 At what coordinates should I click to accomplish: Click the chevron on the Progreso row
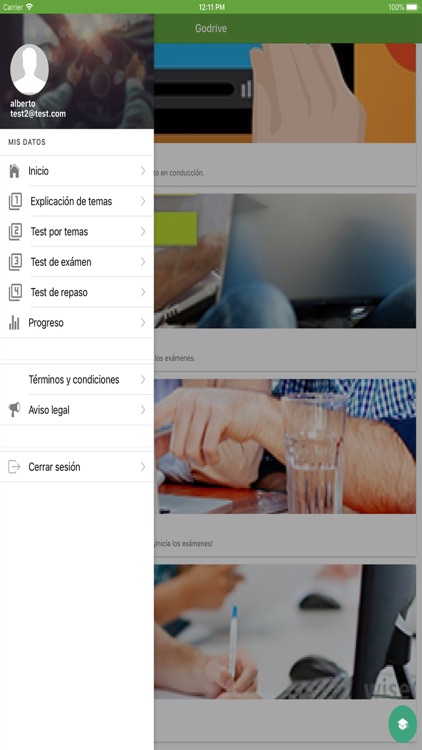[x=143, y=323]
